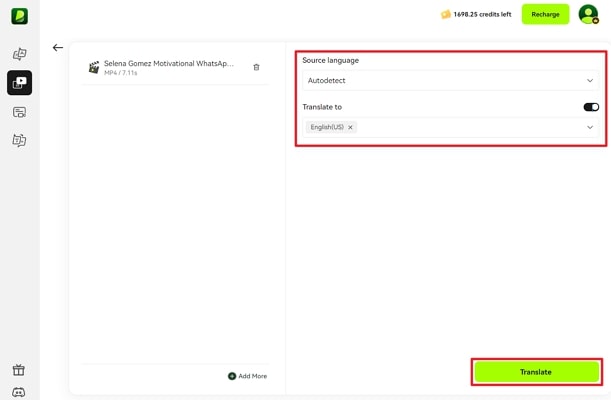This screenshot has width=611, height=400.
Task: Click the Recharge button
Action: pyautogui.click(x=546, y=14)
